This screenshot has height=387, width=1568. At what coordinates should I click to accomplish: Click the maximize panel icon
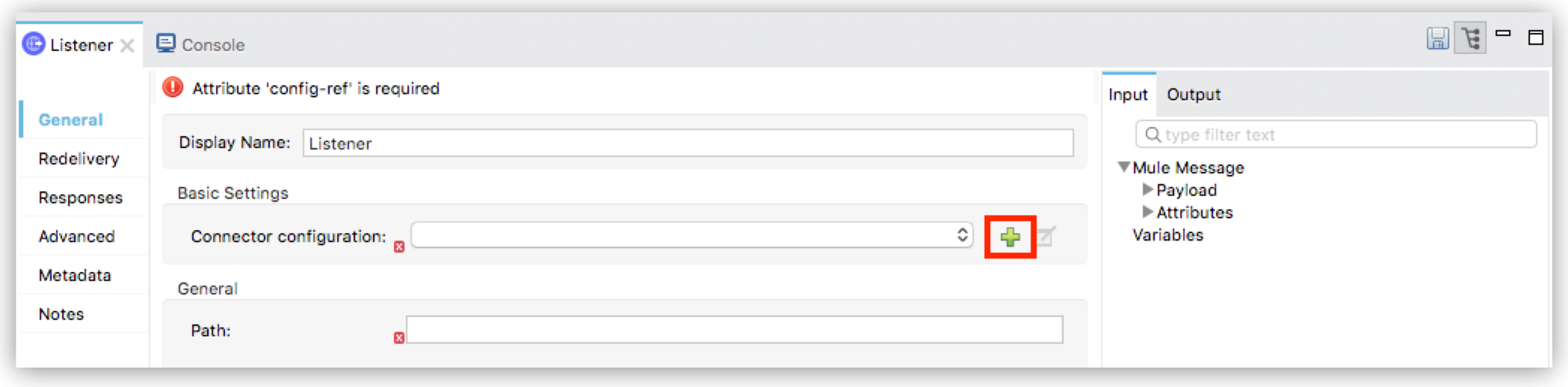1536,38
